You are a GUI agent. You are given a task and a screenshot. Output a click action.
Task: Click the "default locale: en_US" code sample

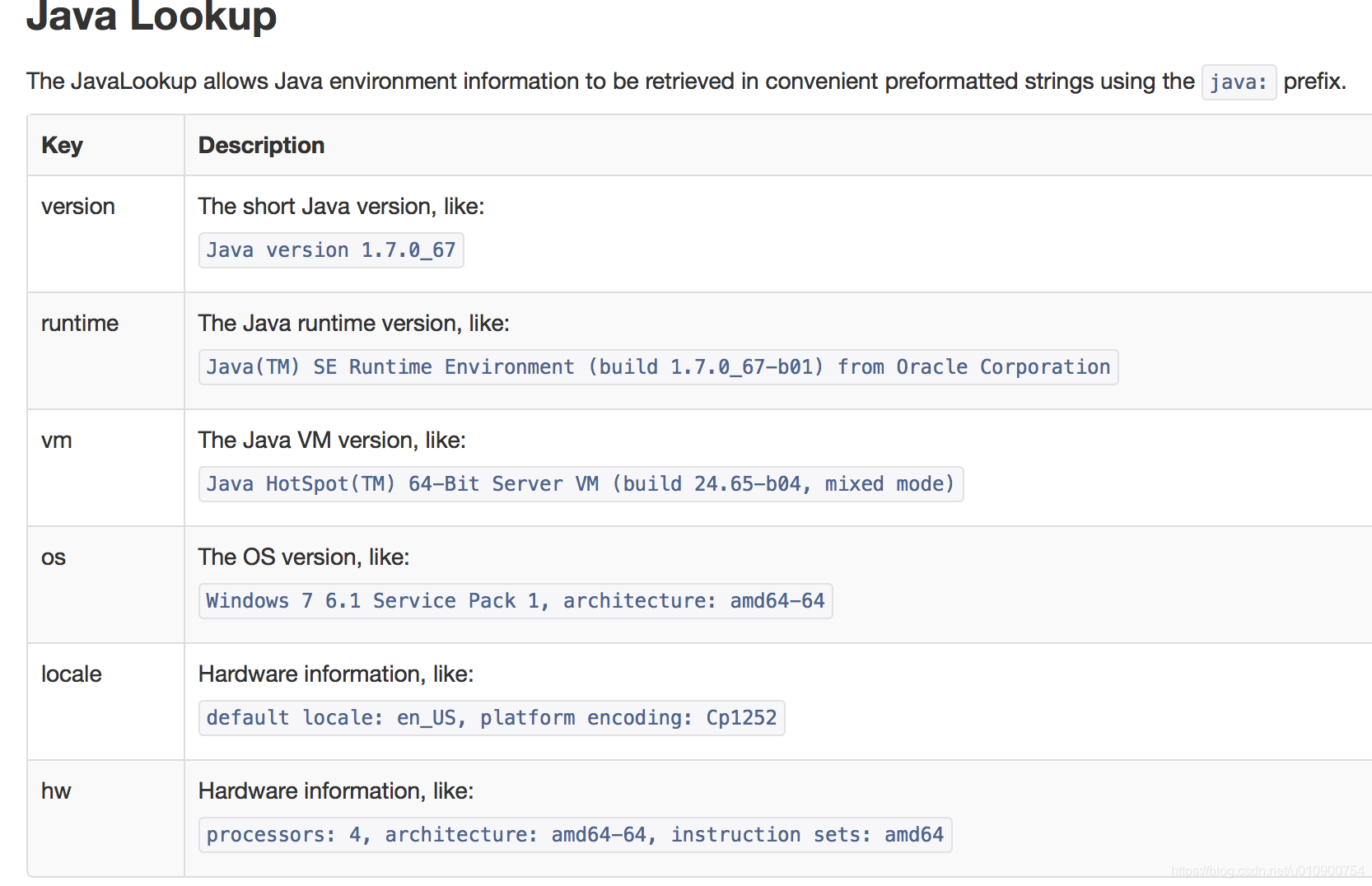pos(492,718)
